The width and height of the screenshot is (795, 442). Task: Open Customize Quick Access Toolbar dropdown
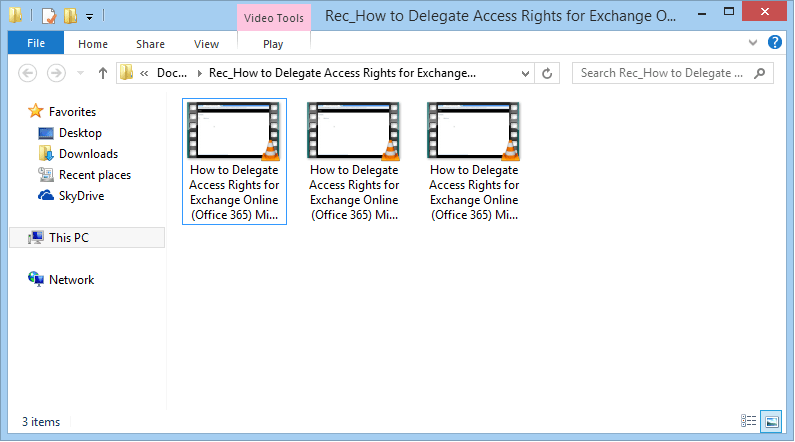[89, 16]
